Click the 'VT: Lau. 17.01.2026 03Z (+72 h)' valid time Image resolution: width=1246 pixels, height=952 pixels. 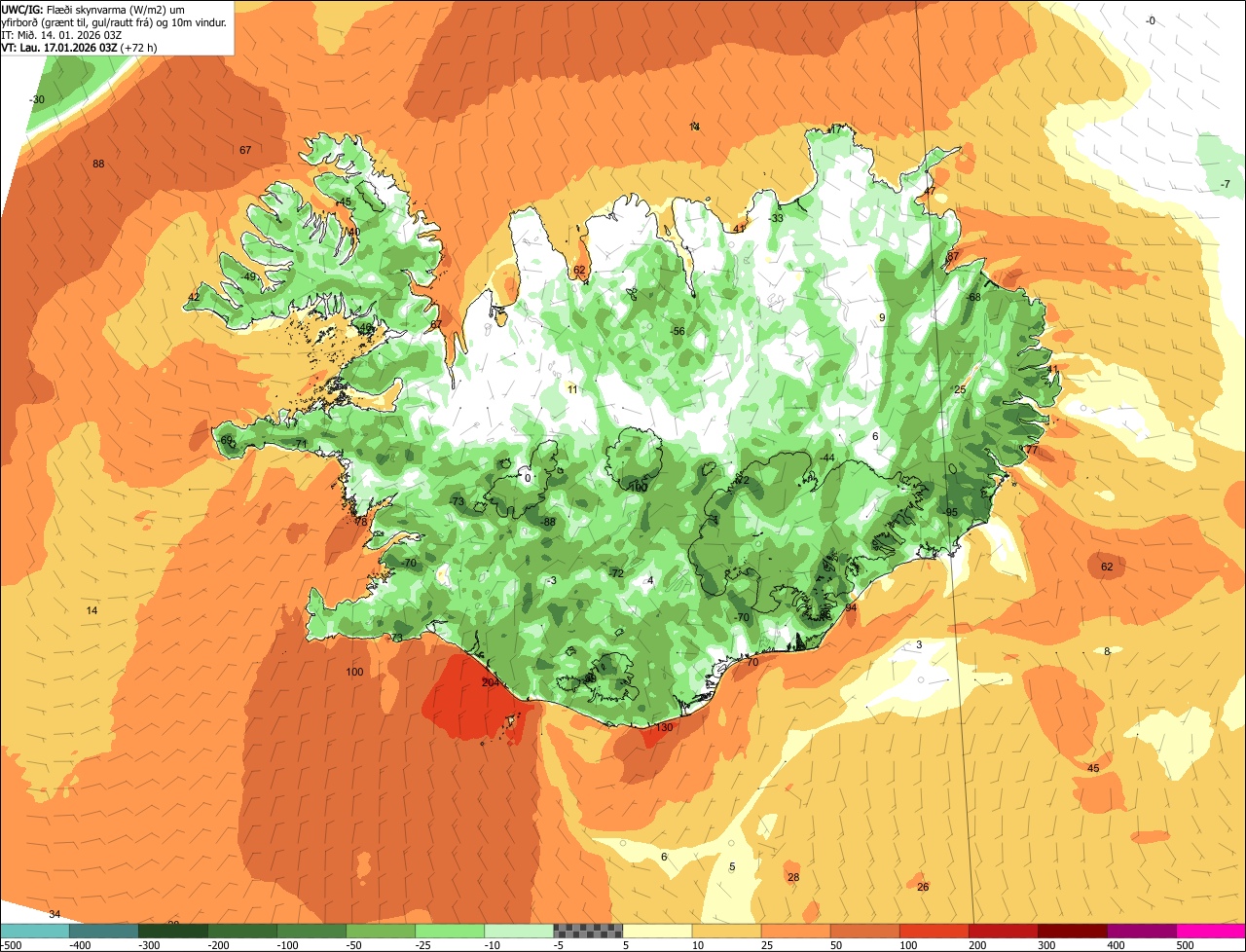(80, 47)
